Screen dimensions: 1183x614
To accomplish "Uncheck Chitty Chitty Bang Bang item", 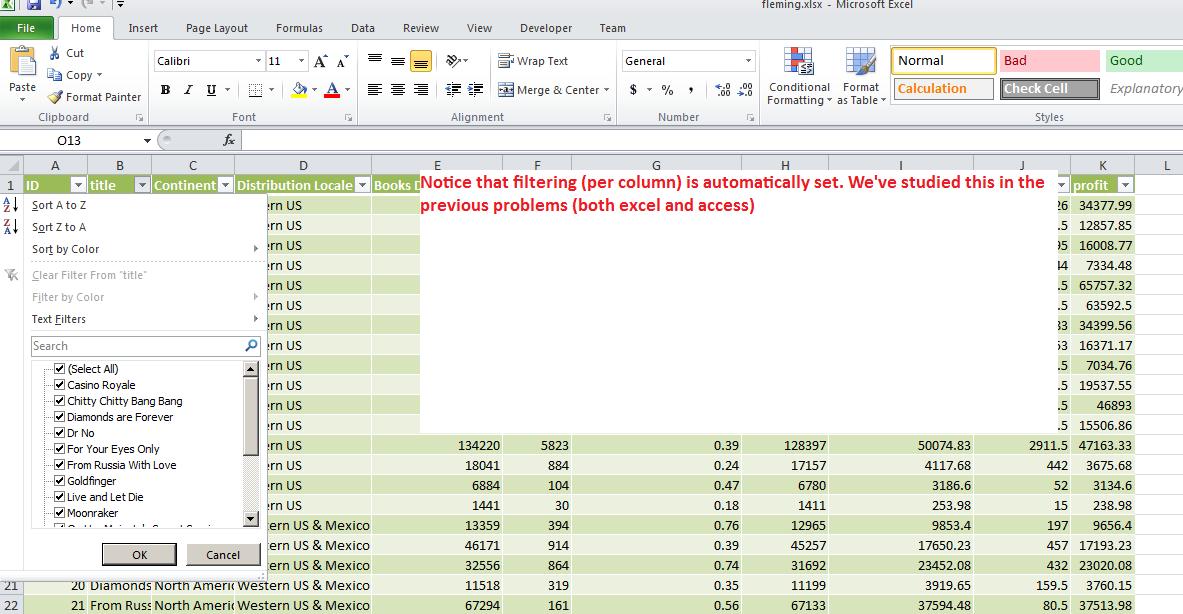I will pos(60,401).
